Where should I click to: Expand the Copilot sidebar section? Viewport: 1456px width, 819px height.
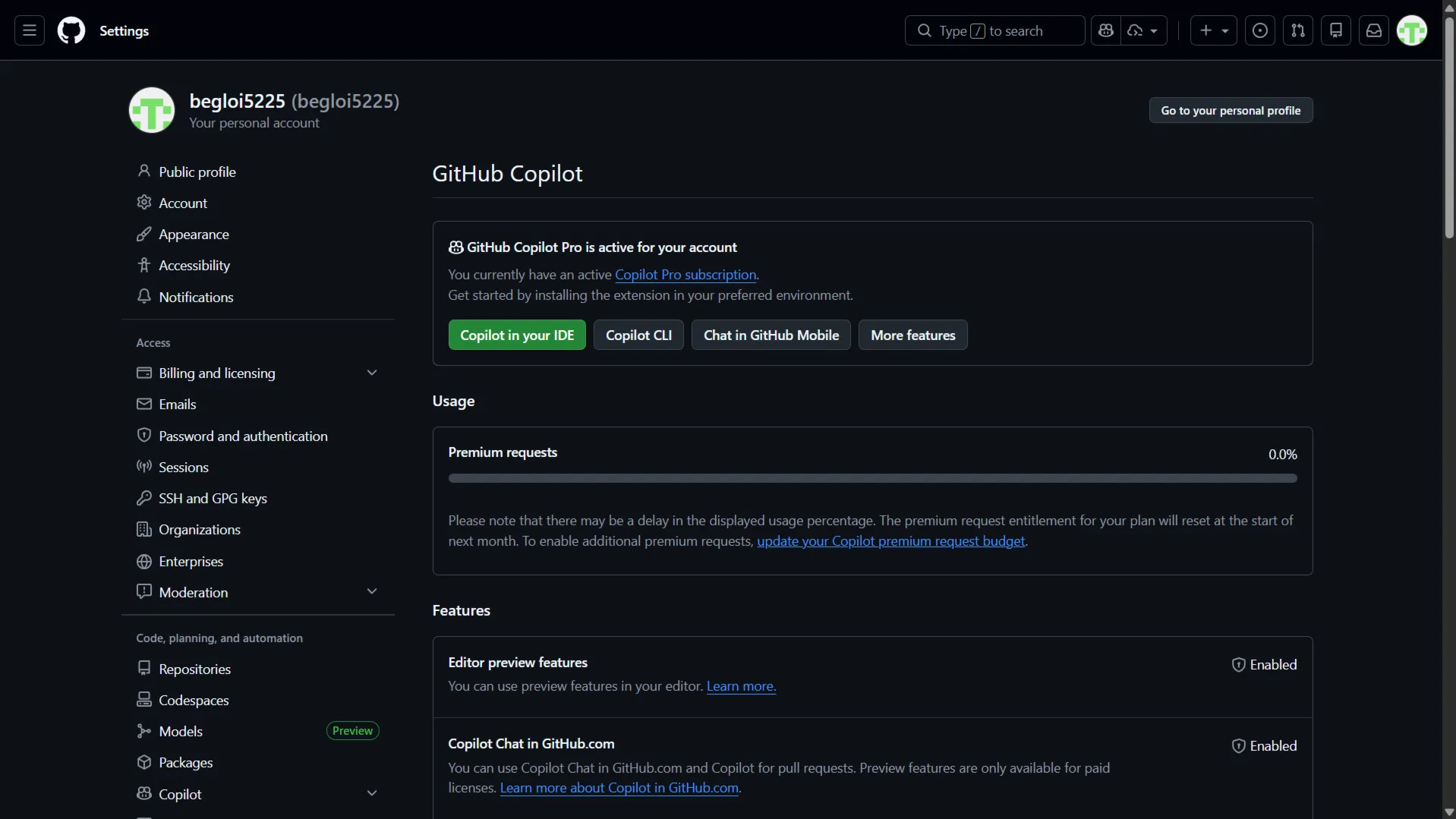click(x=371, y=794)
